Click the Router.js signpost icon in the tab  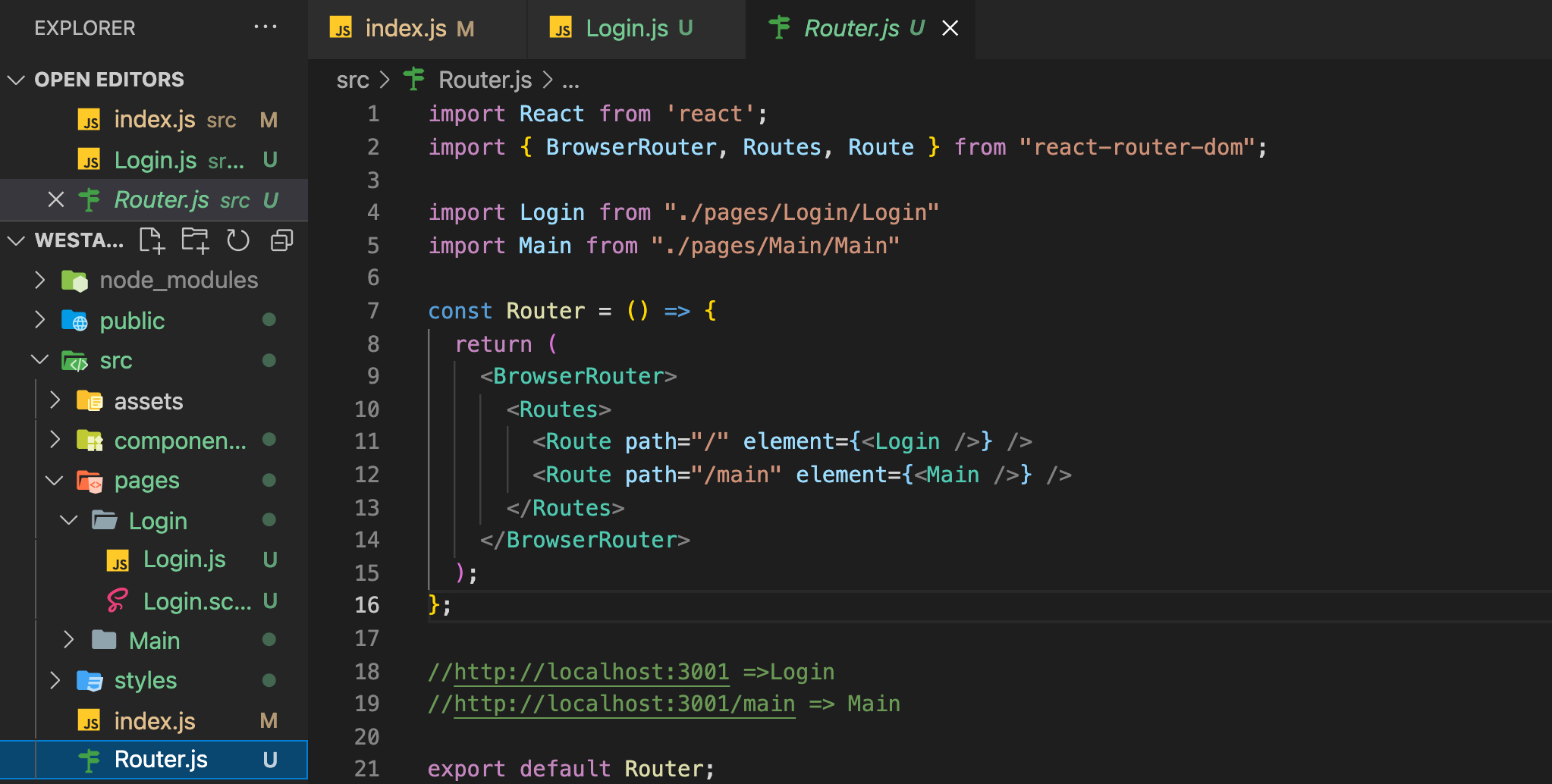(780, 27)
